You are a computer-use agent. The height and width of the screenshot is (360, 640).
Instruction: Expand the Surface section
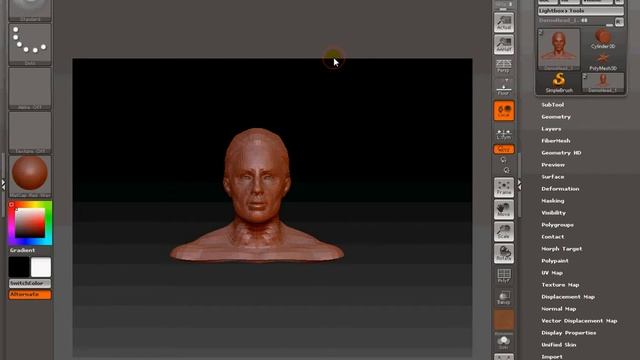pyautogui.click(x=553, y=177)
